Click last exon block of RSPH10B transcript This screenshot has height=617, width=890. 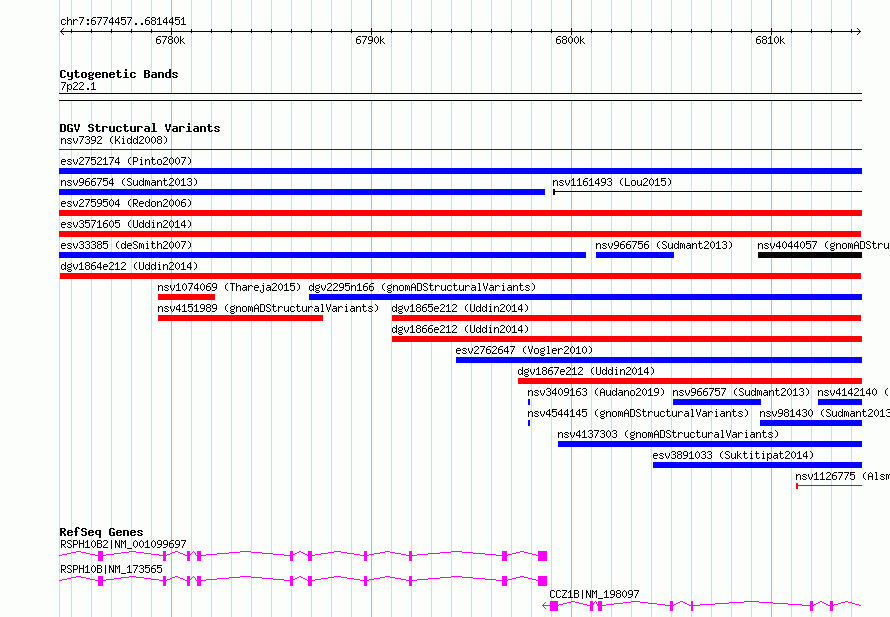(x=543, y=581)
